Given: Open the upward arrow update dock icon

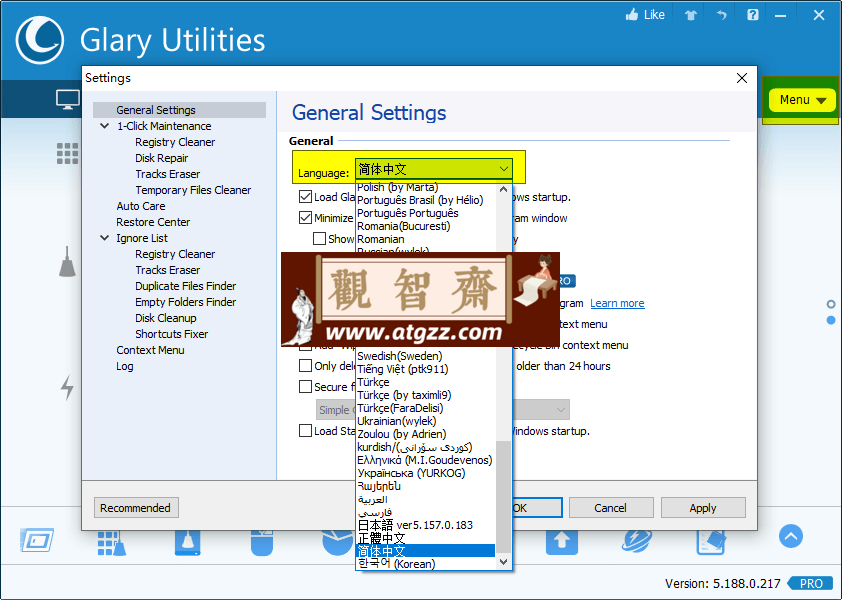Looking at the screenshot, I should [562, 541].
